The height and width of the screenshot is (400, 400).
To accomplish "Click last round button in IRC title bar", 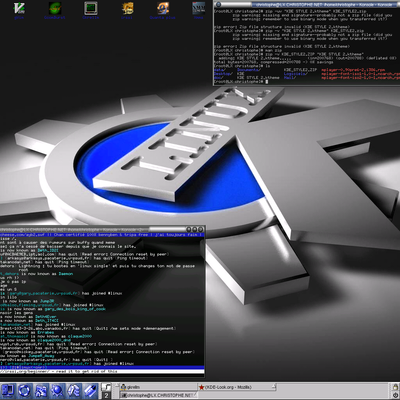I will coord(200,229).
